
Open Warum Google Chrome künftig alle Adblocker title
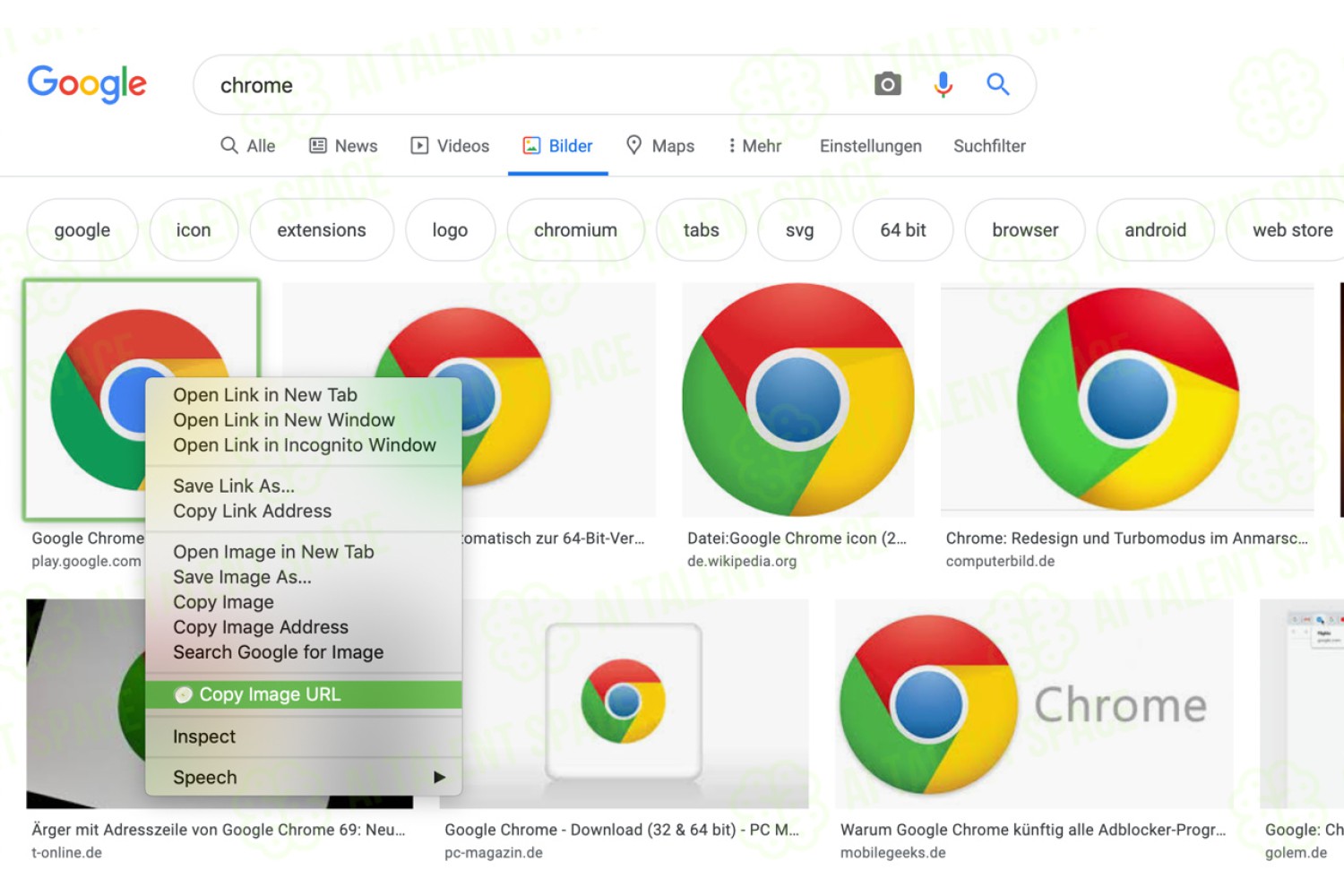click(x=1033, y=830)
